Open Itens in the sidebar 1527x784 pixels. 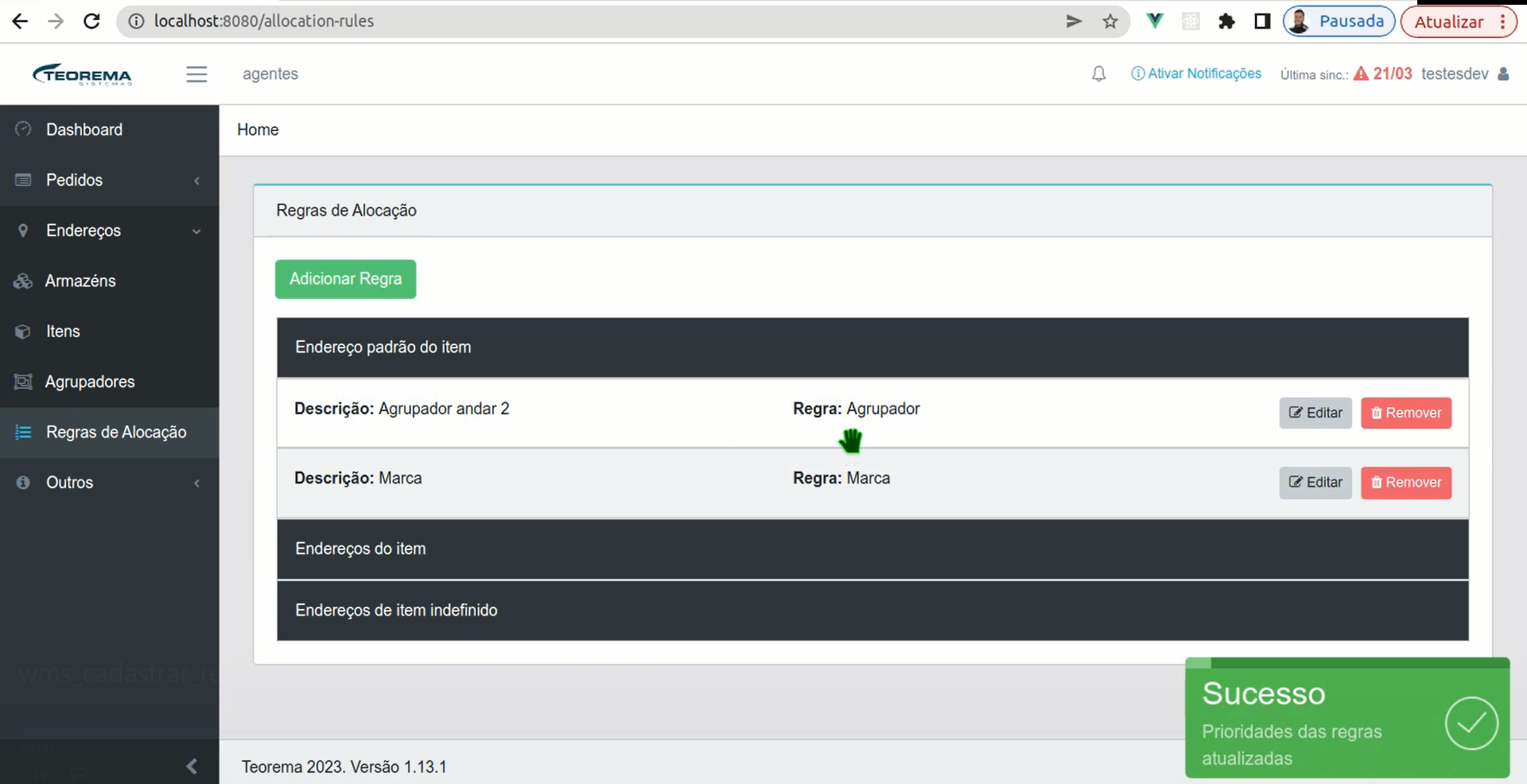(109, 332)
